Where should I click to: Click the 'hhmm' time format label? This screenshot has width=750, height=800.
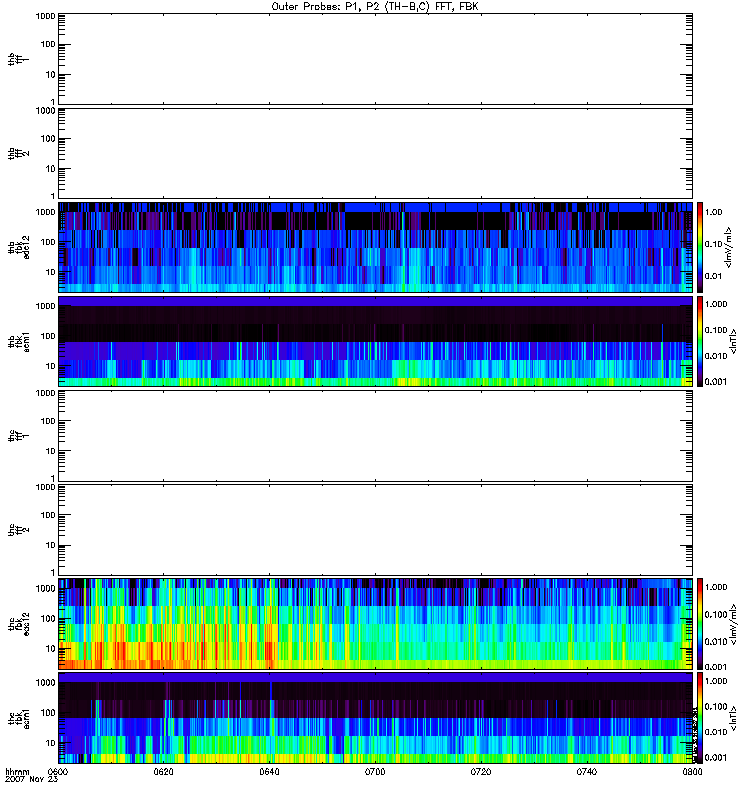17,773
